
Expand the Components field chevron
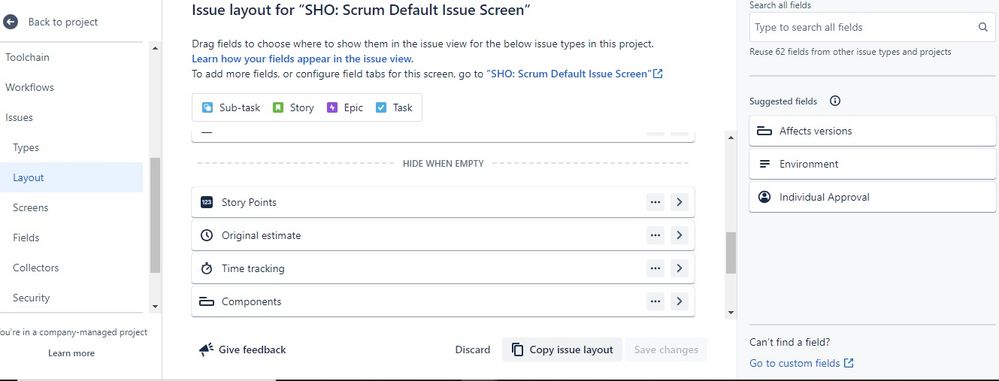(679, 301)
